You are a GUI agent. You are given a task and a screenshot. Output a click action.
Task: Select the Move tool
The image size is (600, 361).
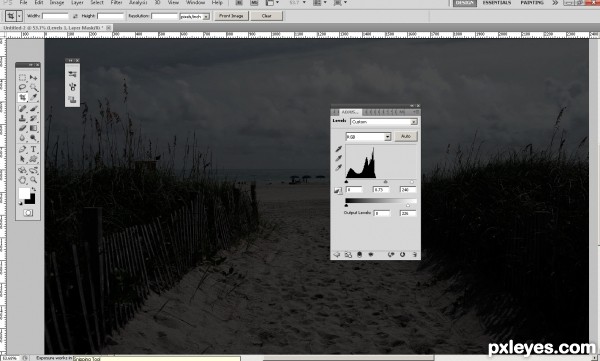point(33,78)
